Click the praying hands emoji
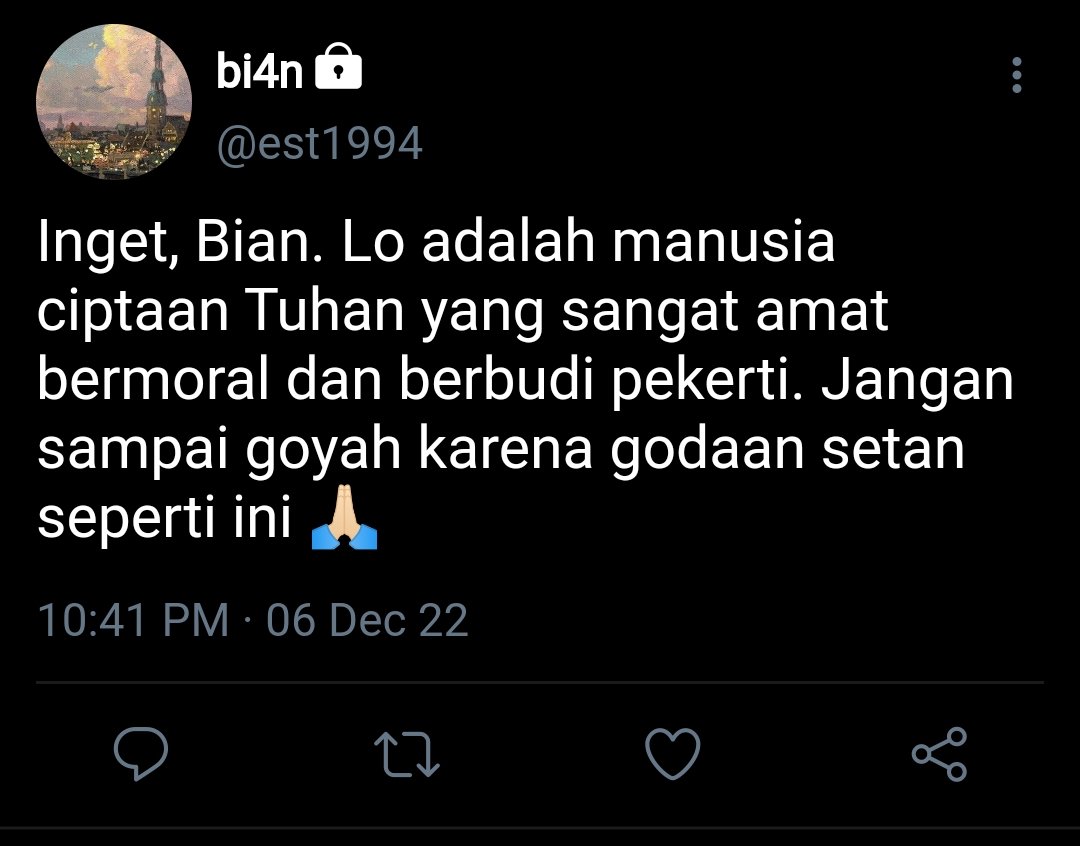 (x=344, y=517)
